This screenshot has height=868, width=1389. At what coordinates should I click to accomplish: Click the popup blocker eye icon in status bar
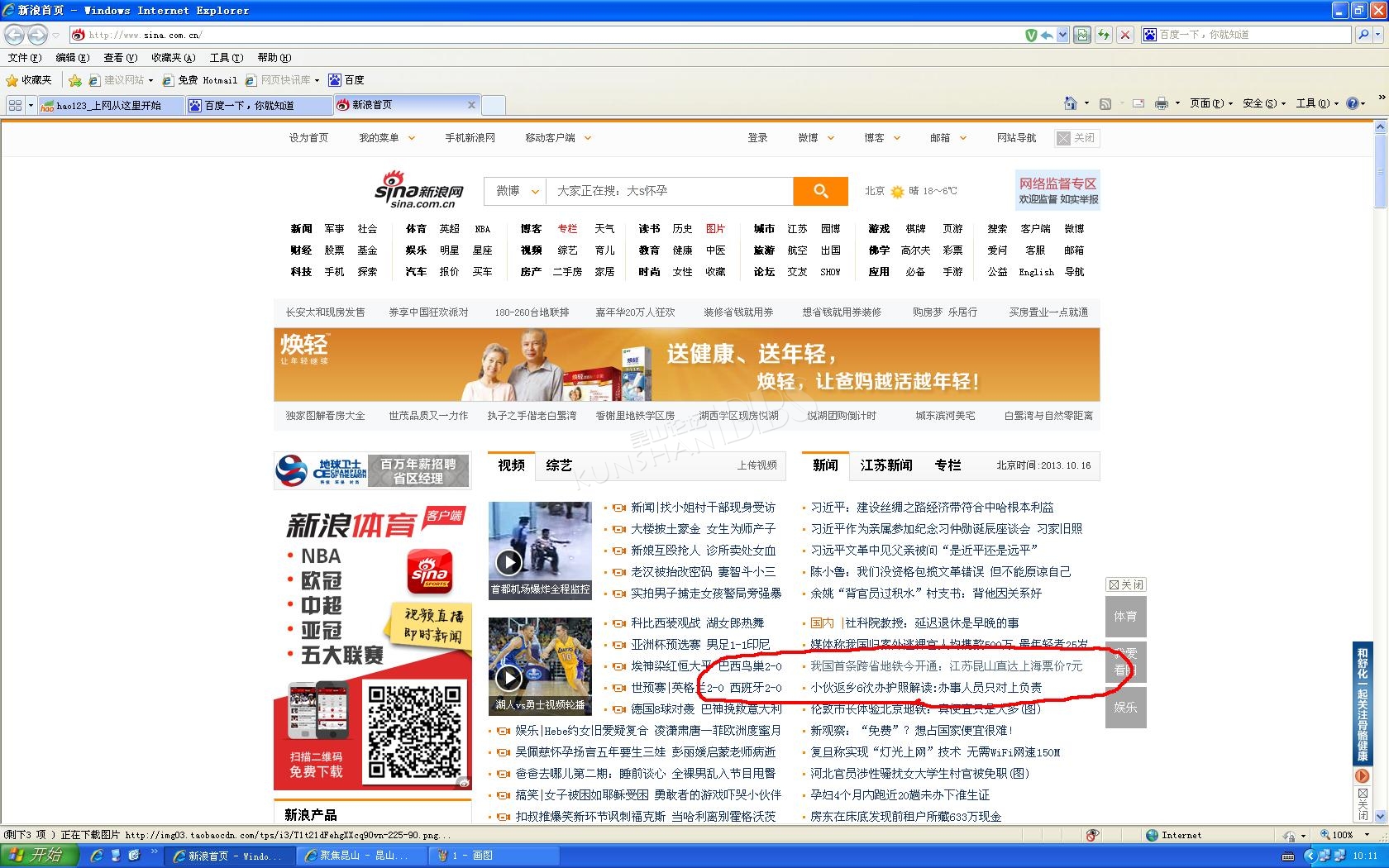coord(1093,835)
